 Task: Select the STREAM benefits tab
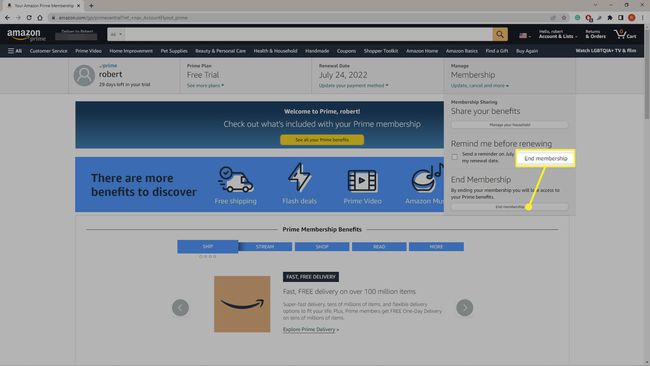[x=265, y=247]
